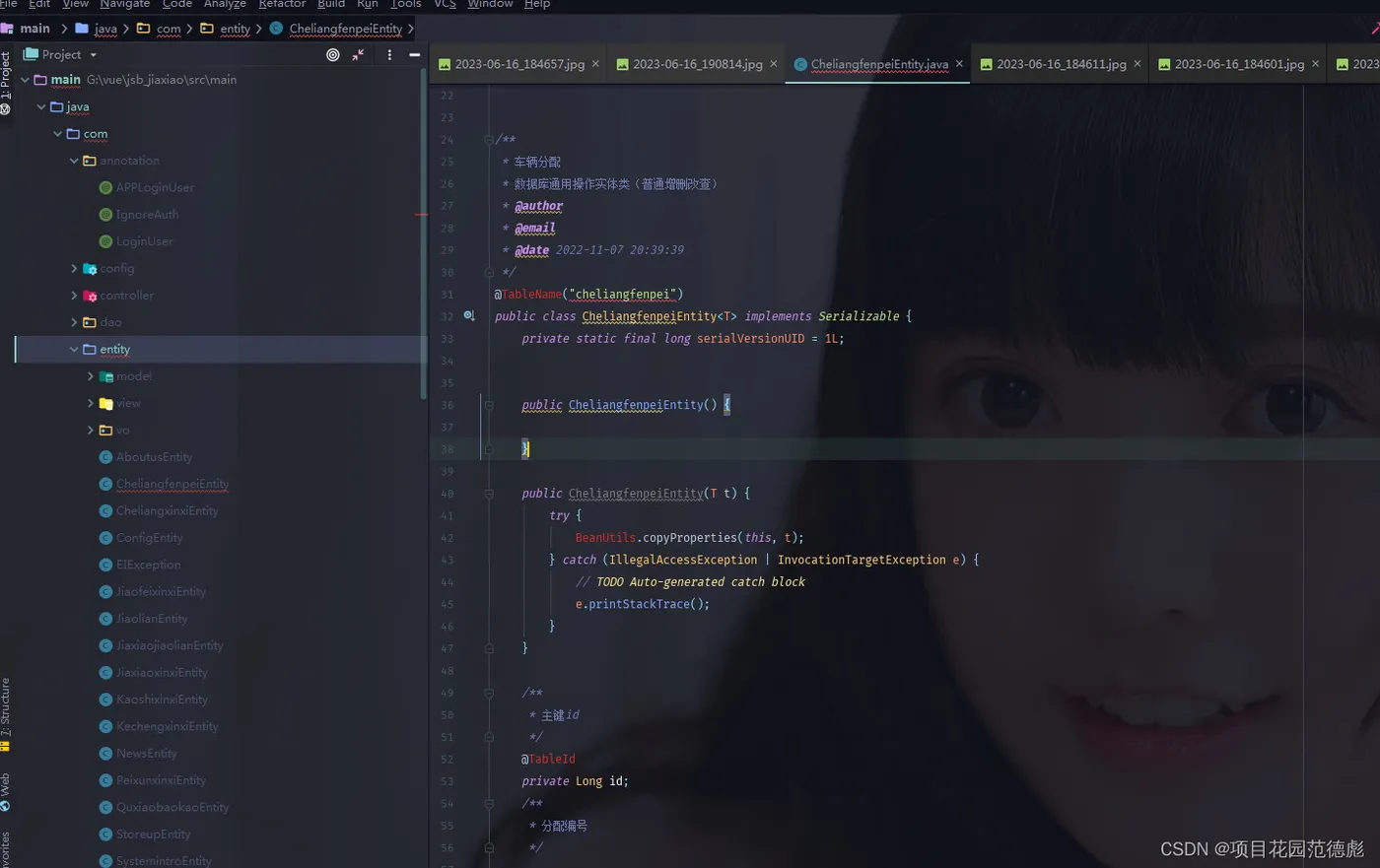Close the 2023-06-16_190814.jpg tab
Viewport: 1380px width, 868px height.
774,64
